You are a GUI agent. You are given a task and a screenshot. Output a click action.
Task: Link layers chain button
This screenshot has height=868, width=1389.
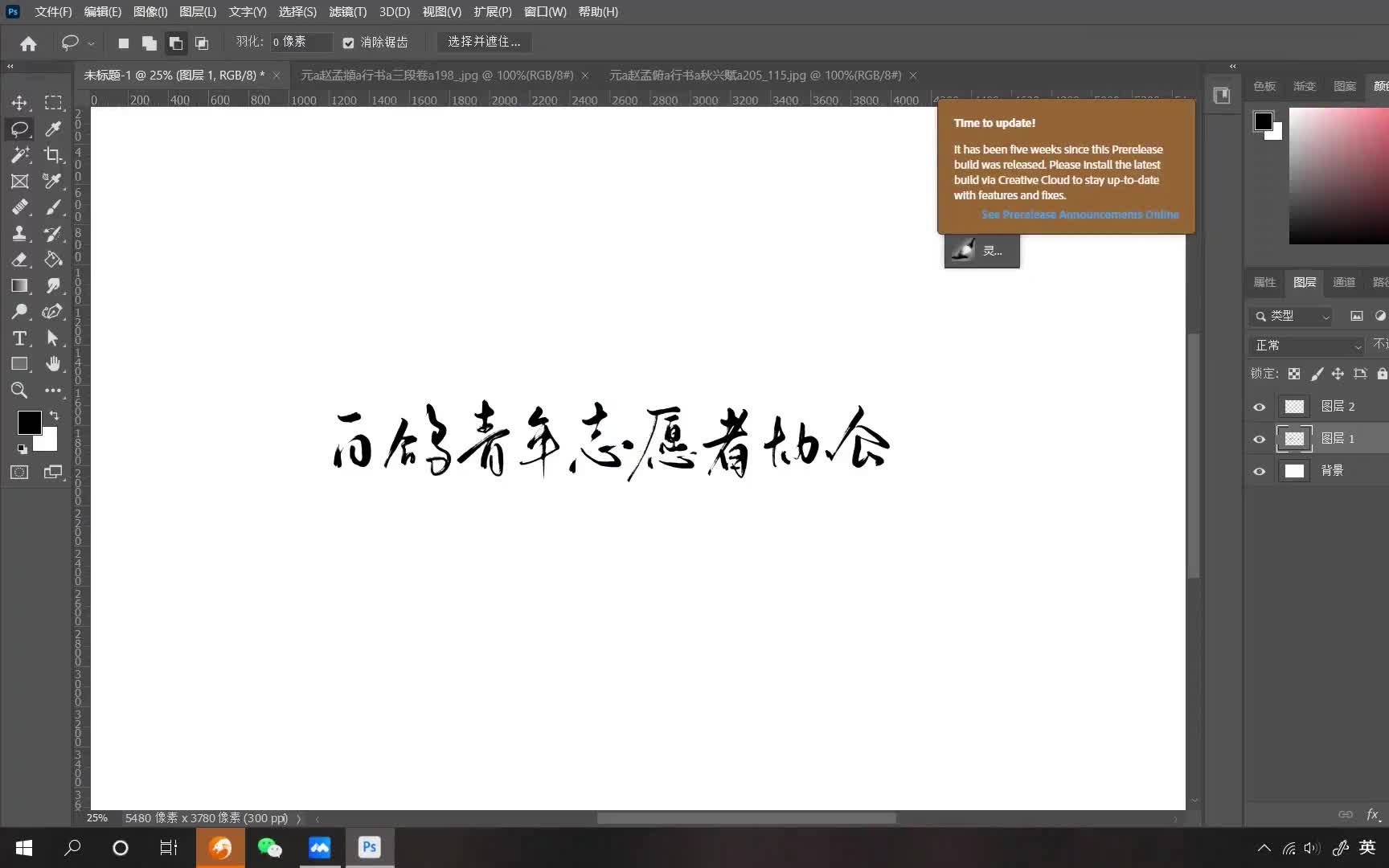tap(1345, 815)
